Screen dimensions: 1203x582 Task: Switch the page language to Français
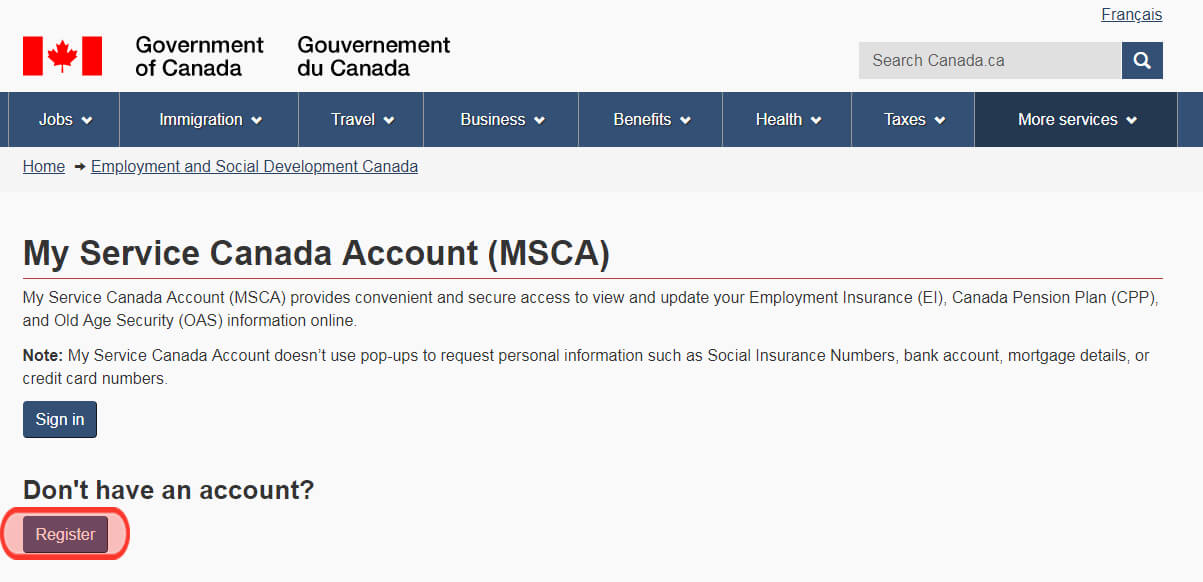click(x=1130, y=14)
